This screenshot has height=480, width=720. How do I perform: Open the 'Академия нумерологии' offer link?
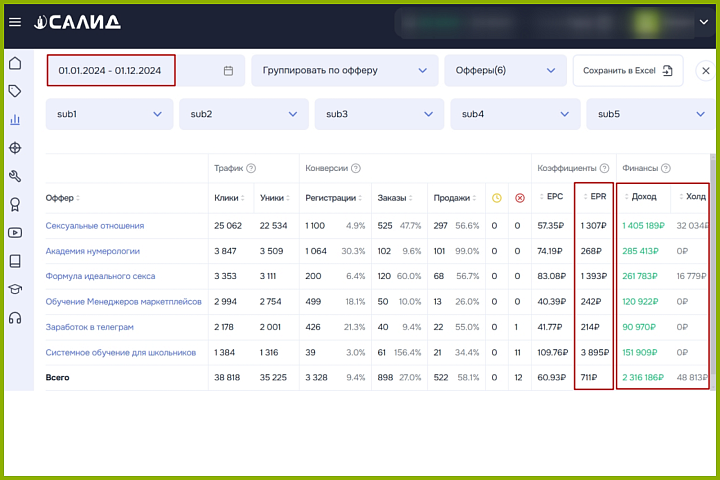tap(93, 251)
